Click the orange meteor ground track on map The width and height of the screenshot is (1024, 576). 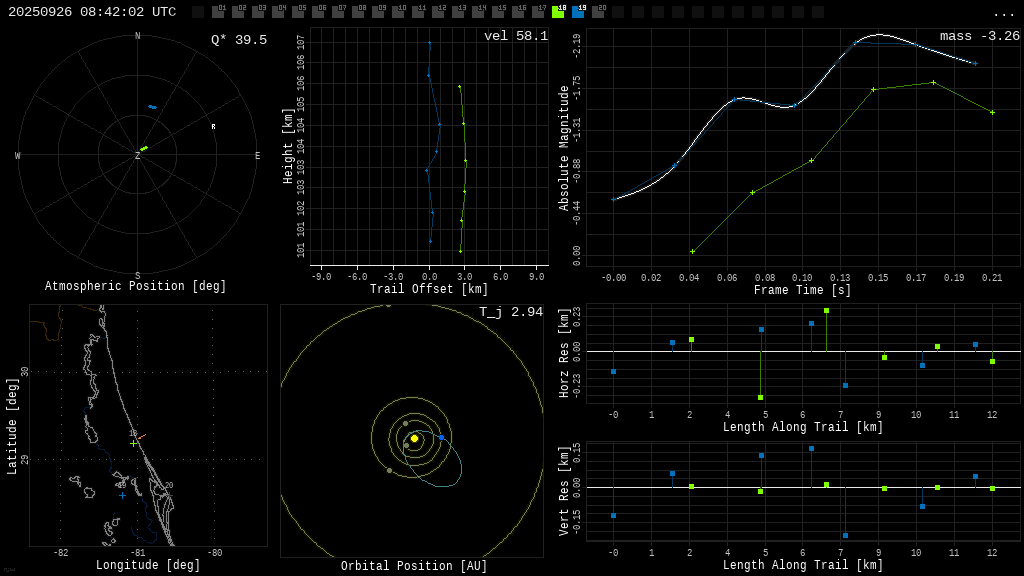(141, 437)
